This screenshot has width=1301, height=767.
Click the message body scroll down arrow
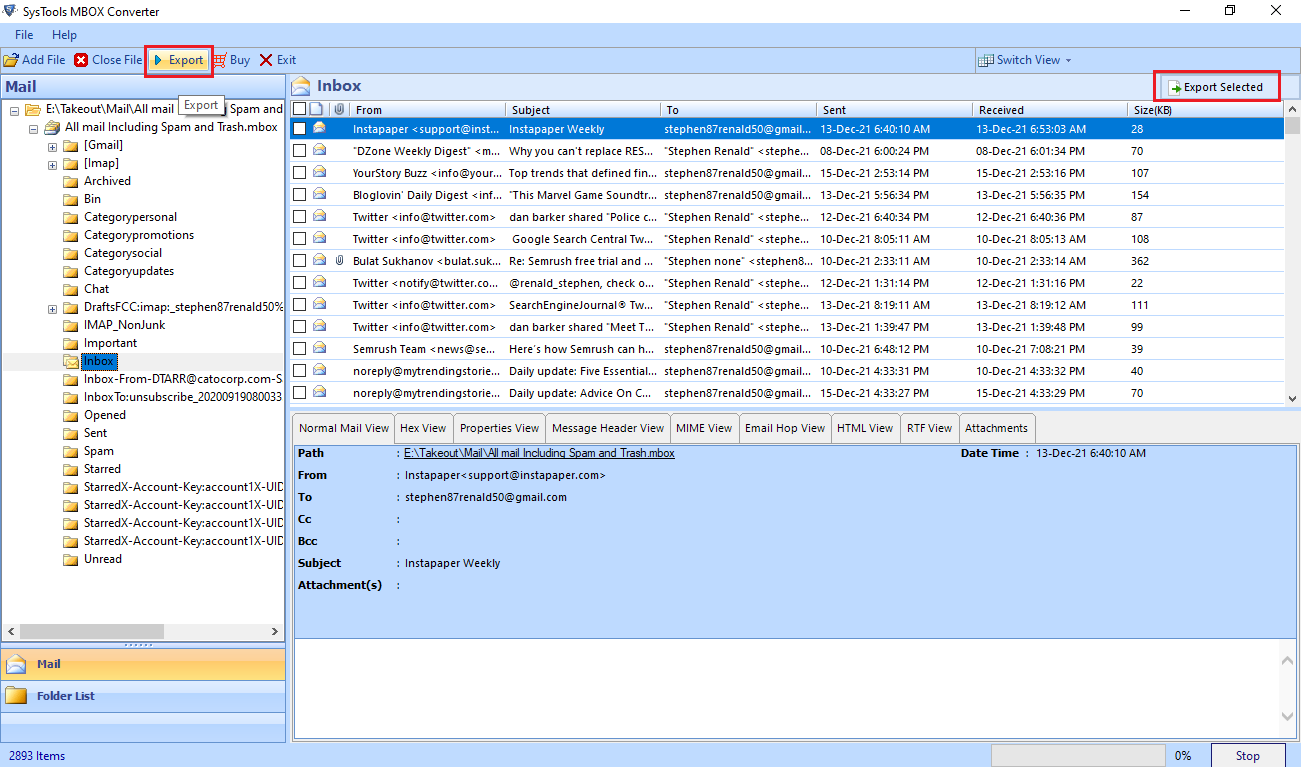pos(1288,716)
